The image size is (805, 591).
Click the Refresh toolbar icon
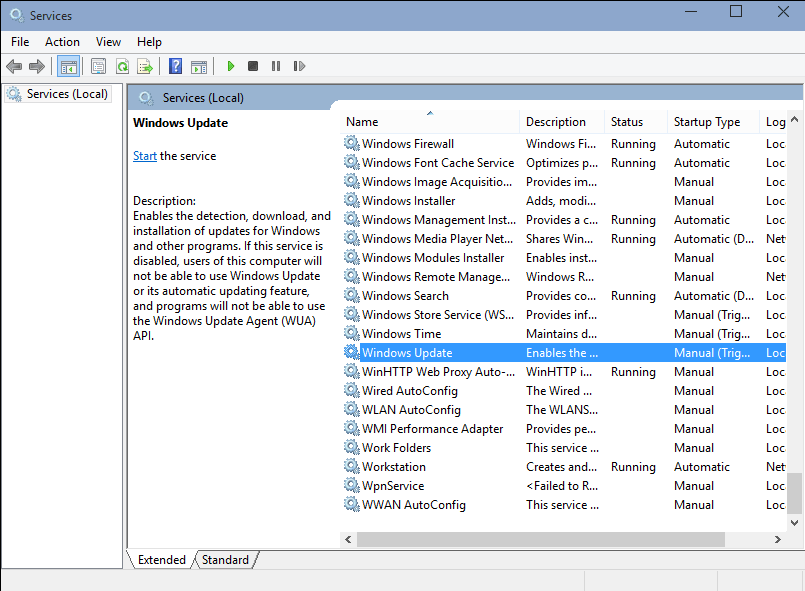122,66
